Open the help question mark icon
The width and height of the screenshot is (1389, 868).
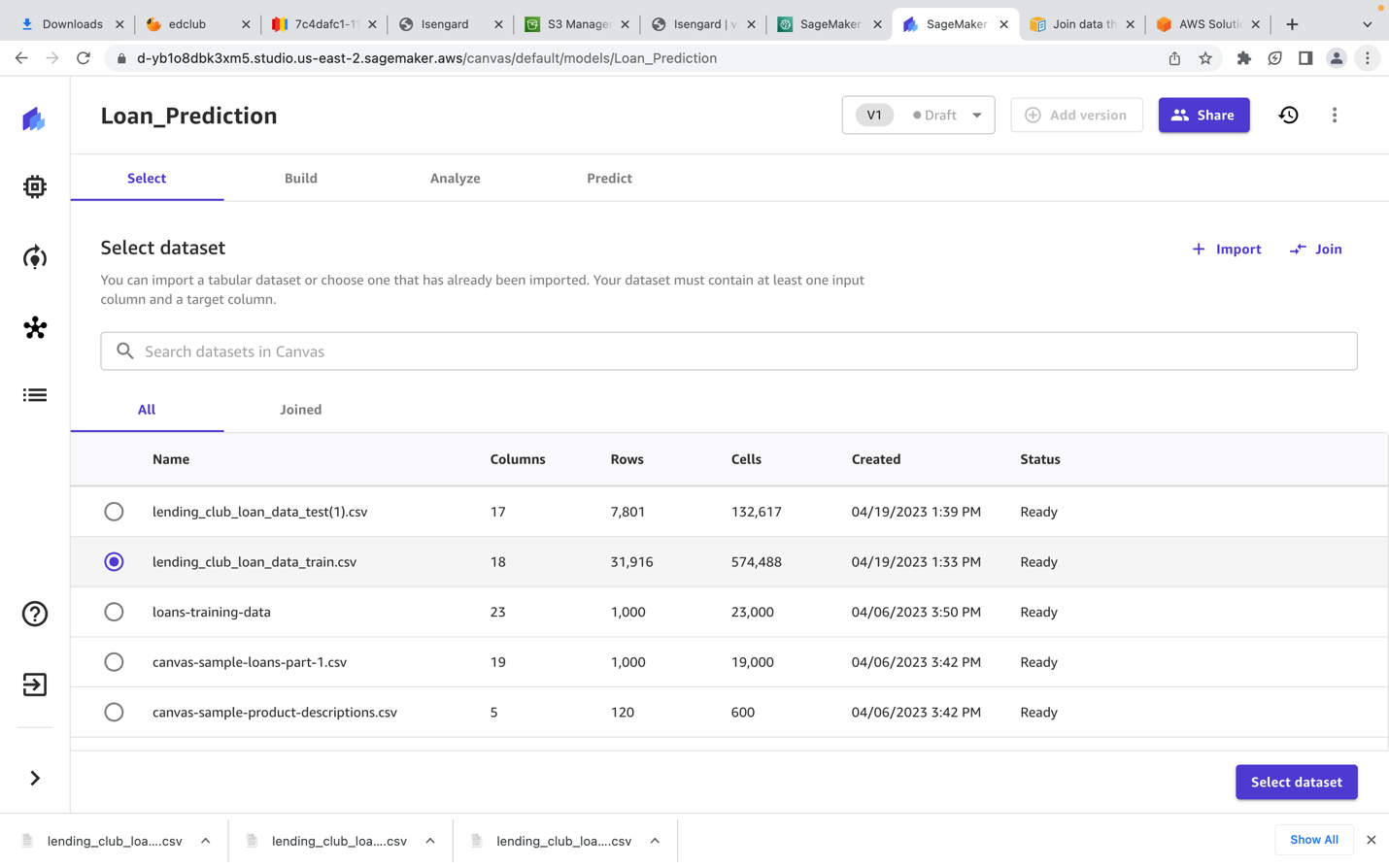coord(35,614)
